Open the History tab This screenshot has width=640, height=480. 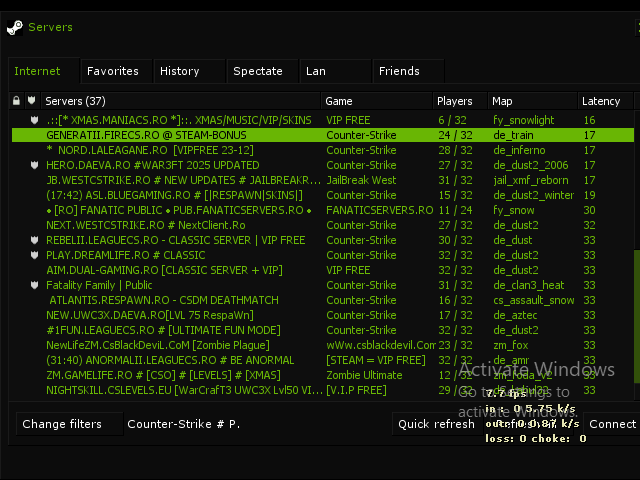[189, 71]
